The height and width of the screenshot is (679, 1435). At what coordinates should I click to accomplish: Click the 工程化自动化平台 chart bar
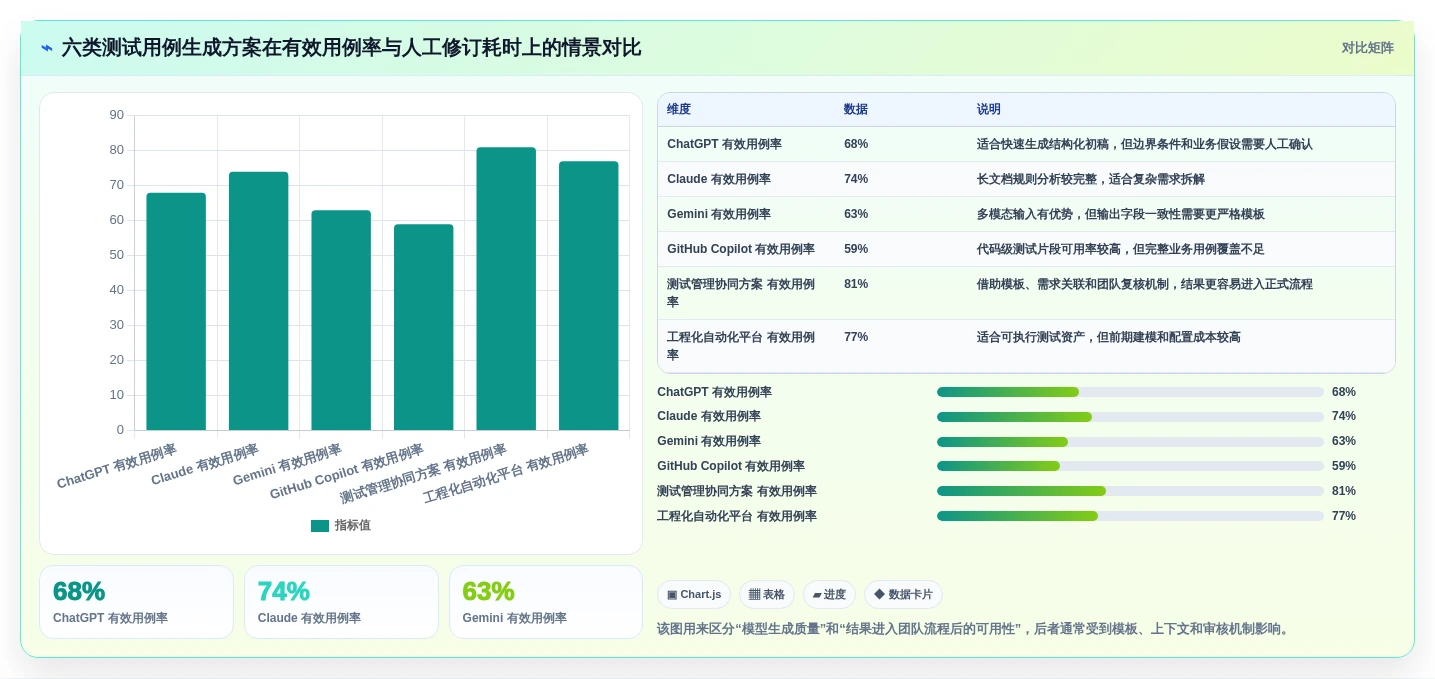pyautogui.click(x=588, y=296)
